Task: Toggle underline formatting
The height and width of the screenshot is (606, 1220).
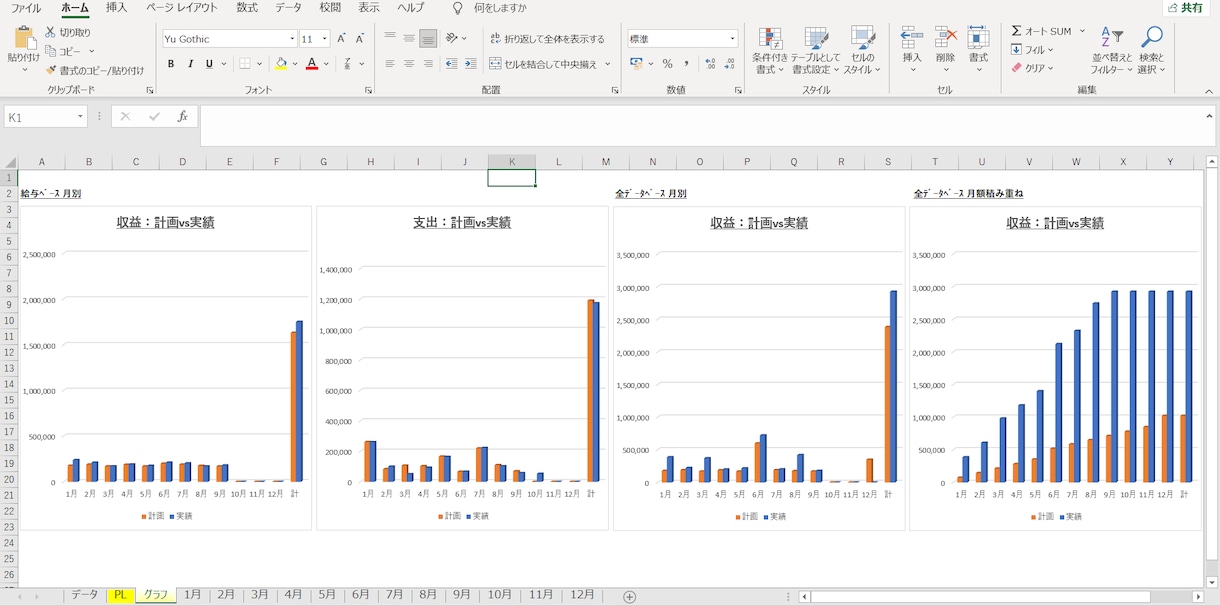Action: click(209, 64)
